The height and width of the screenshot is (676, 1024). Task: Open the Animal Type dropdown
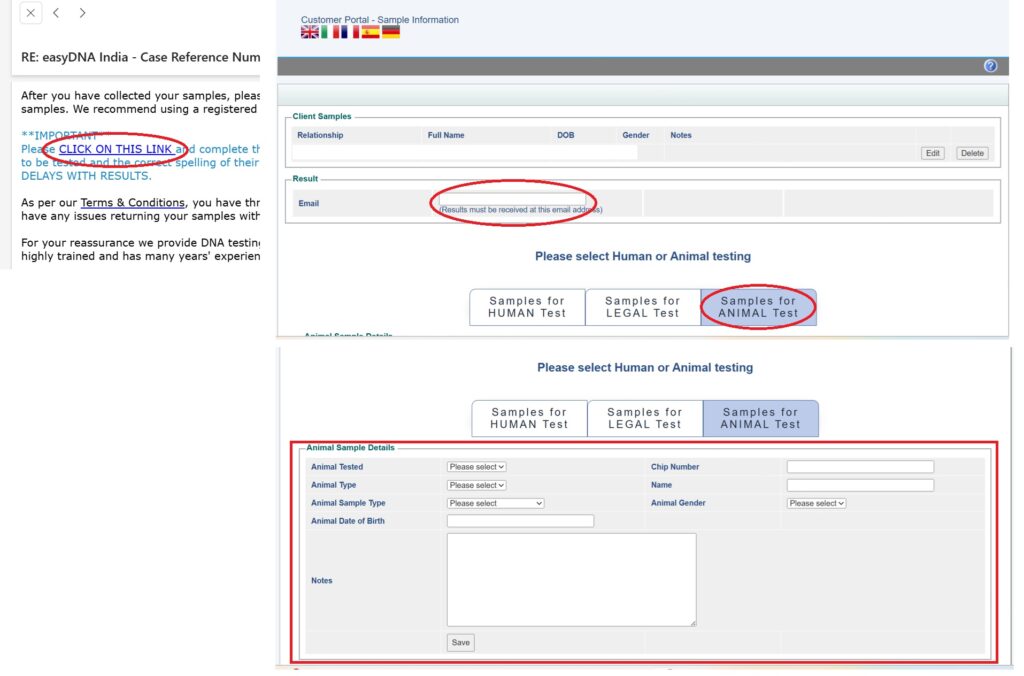click(x=477, y=485)
